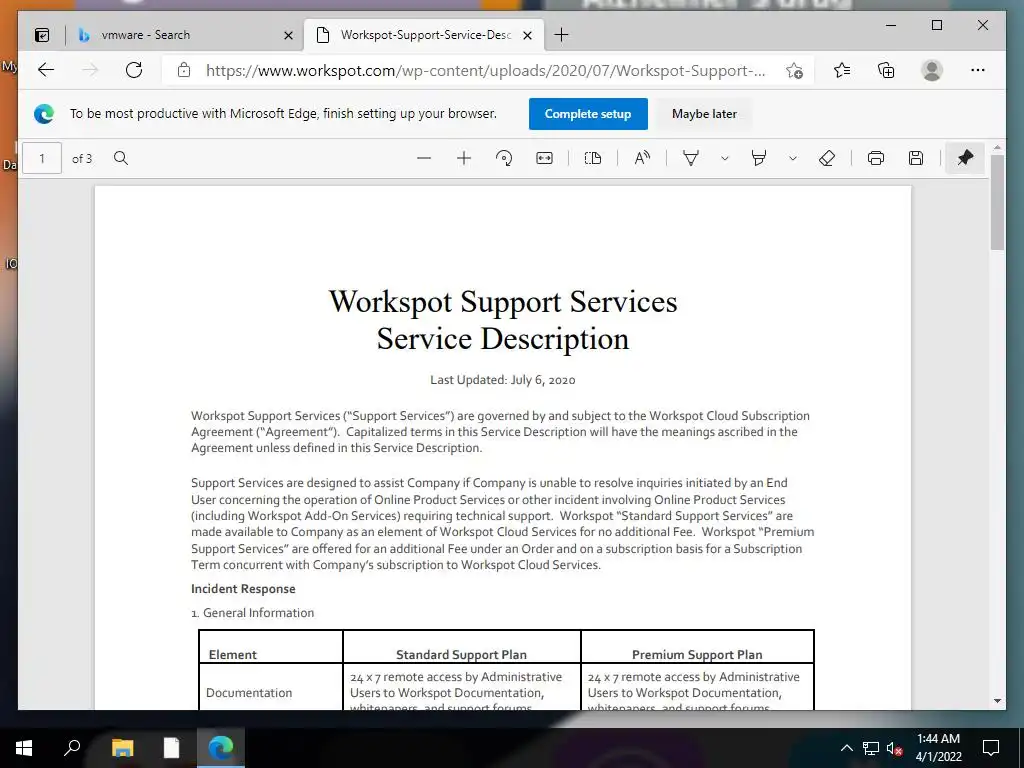Click the 'Premium Support Plan' table header
This screenshot has width=1024, height=768.
[x=697, y=654]
